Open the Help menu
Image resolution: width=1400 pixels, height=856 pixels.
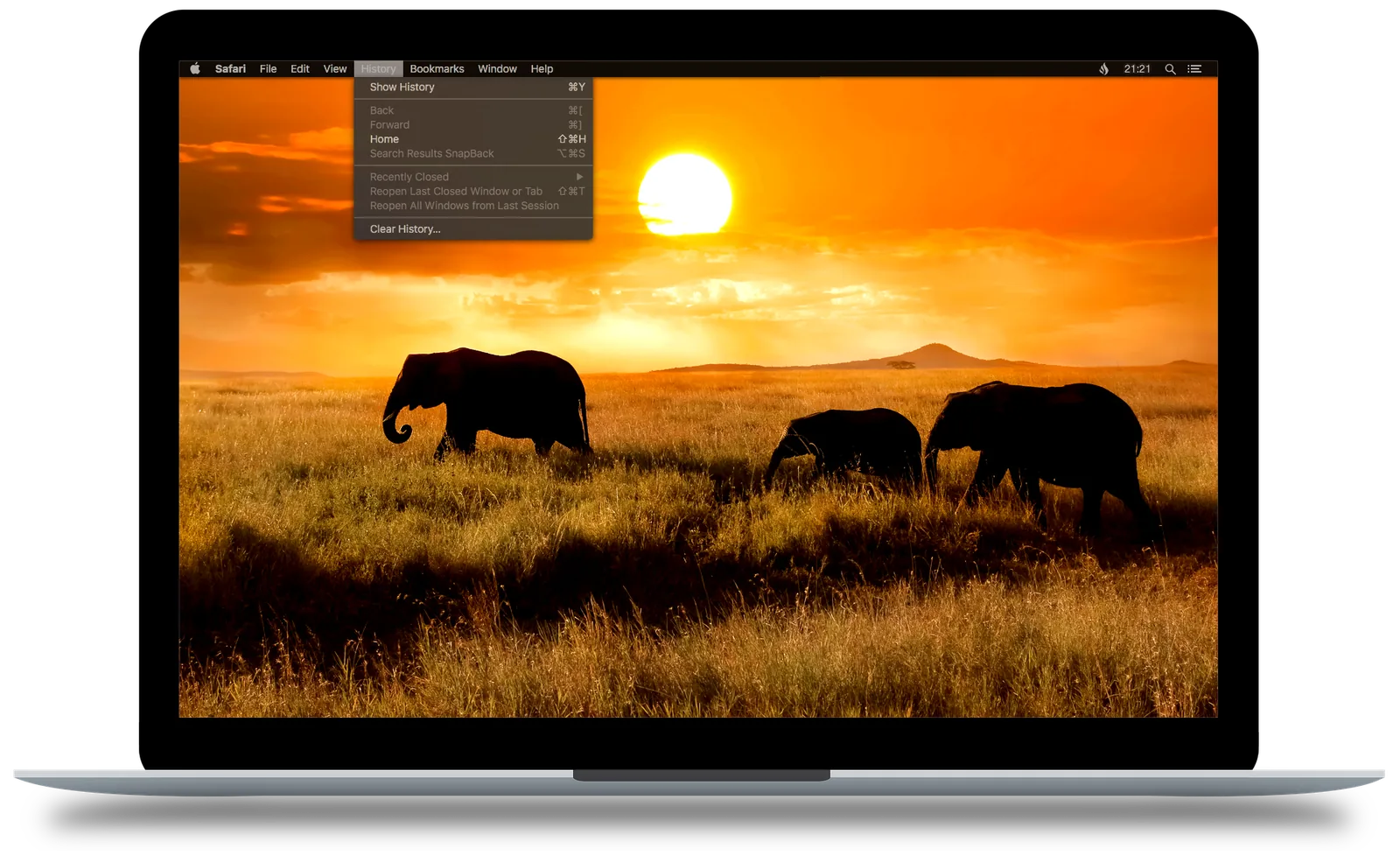tap(542, 68)
